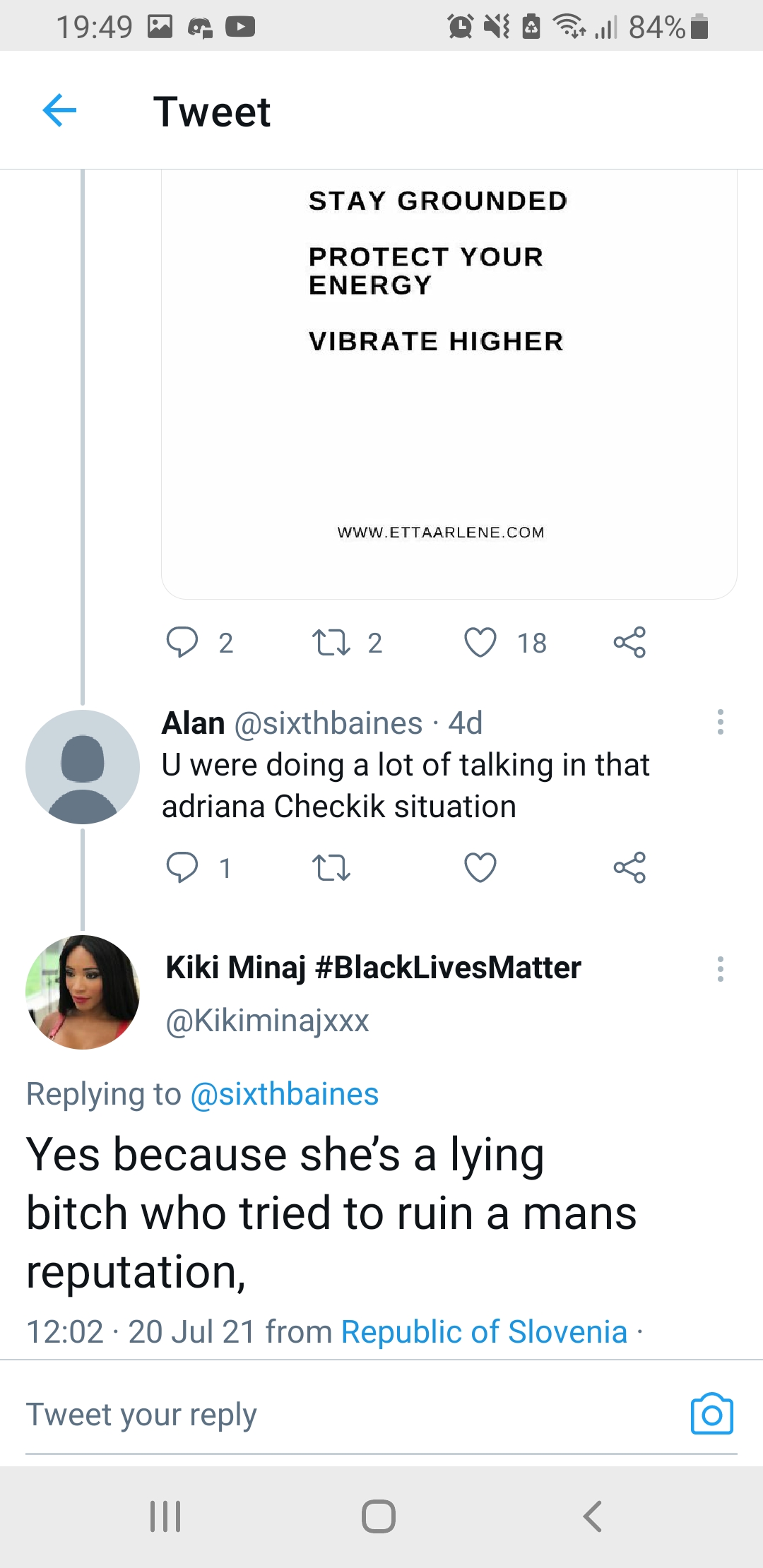Share Alan's tweet
763x1568 pixels.
click(629, 867)
